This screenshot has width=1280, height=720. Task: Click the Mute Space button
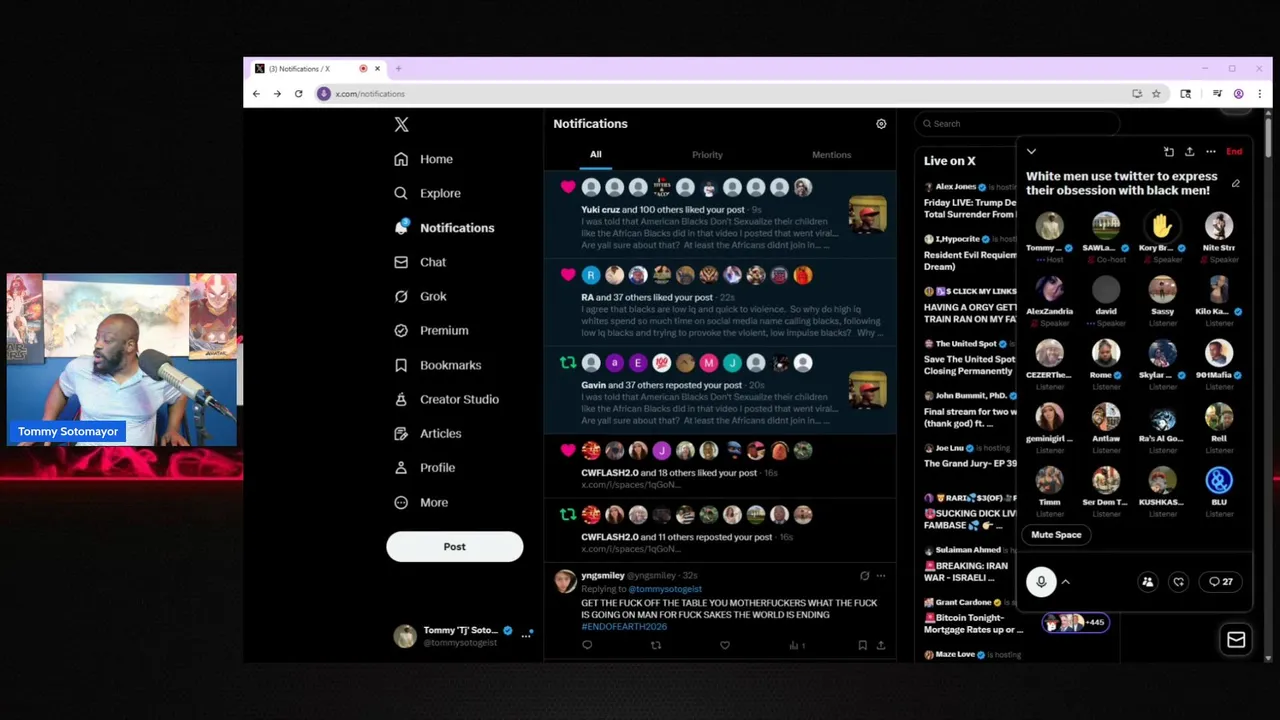pos(1056,535)
